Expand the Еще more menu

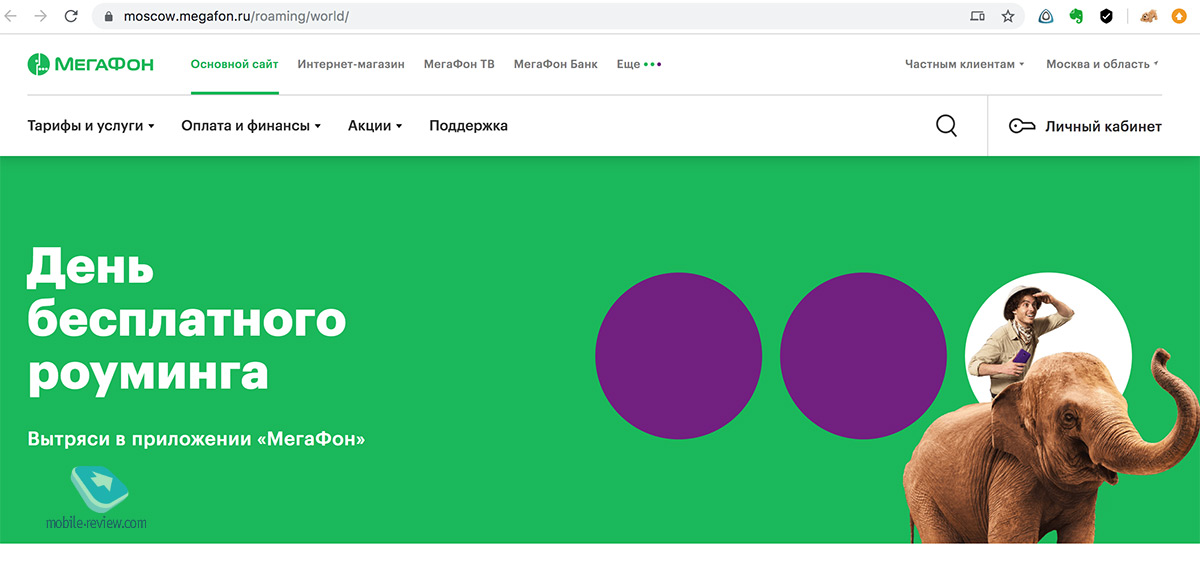[639, 64]
